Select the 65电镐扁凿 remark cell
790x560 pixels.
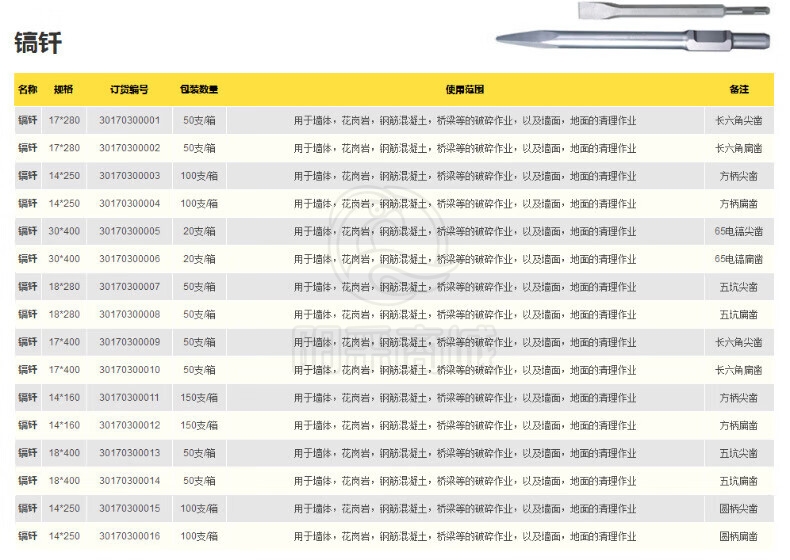point(739,259)
